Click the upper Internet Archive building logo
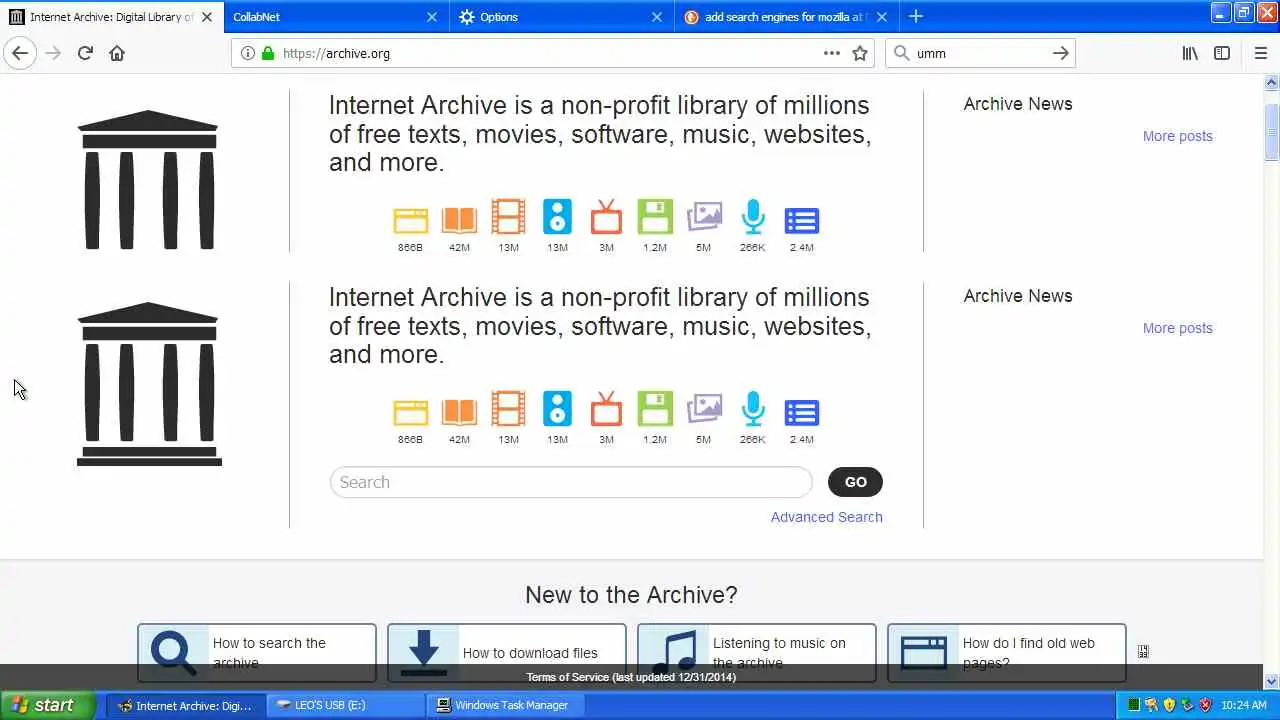The width and height of the screenshot is (1280, 720). [x=149, y=180]
